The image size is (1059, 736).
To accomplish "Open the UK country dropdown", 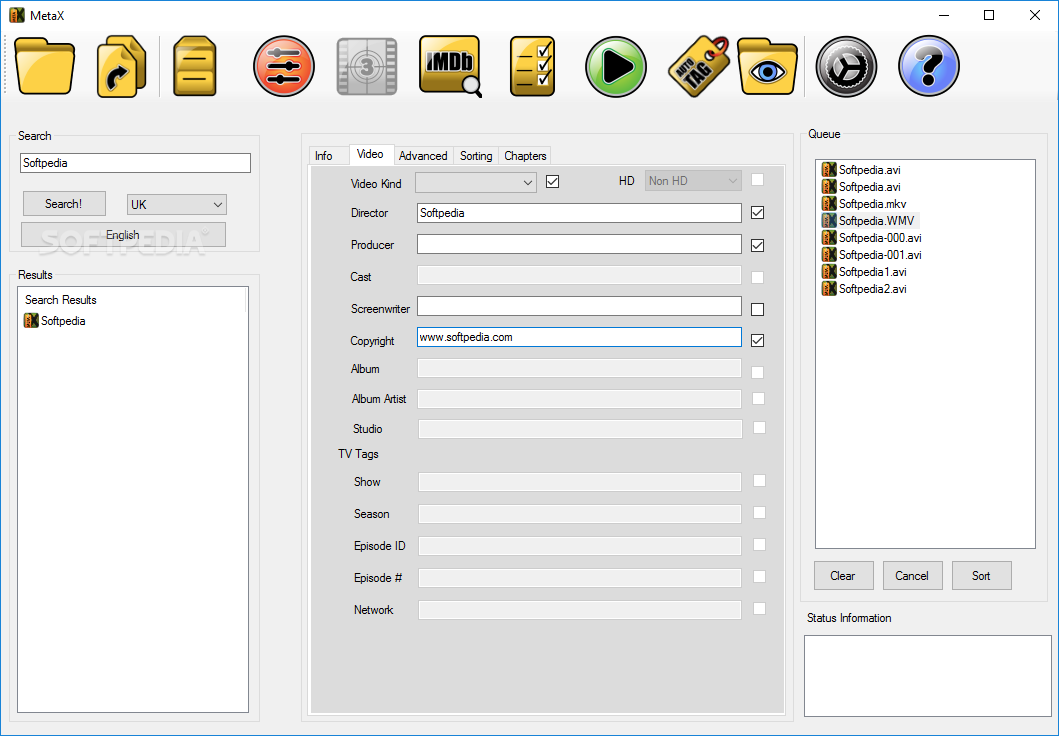I will click(177, 205).
